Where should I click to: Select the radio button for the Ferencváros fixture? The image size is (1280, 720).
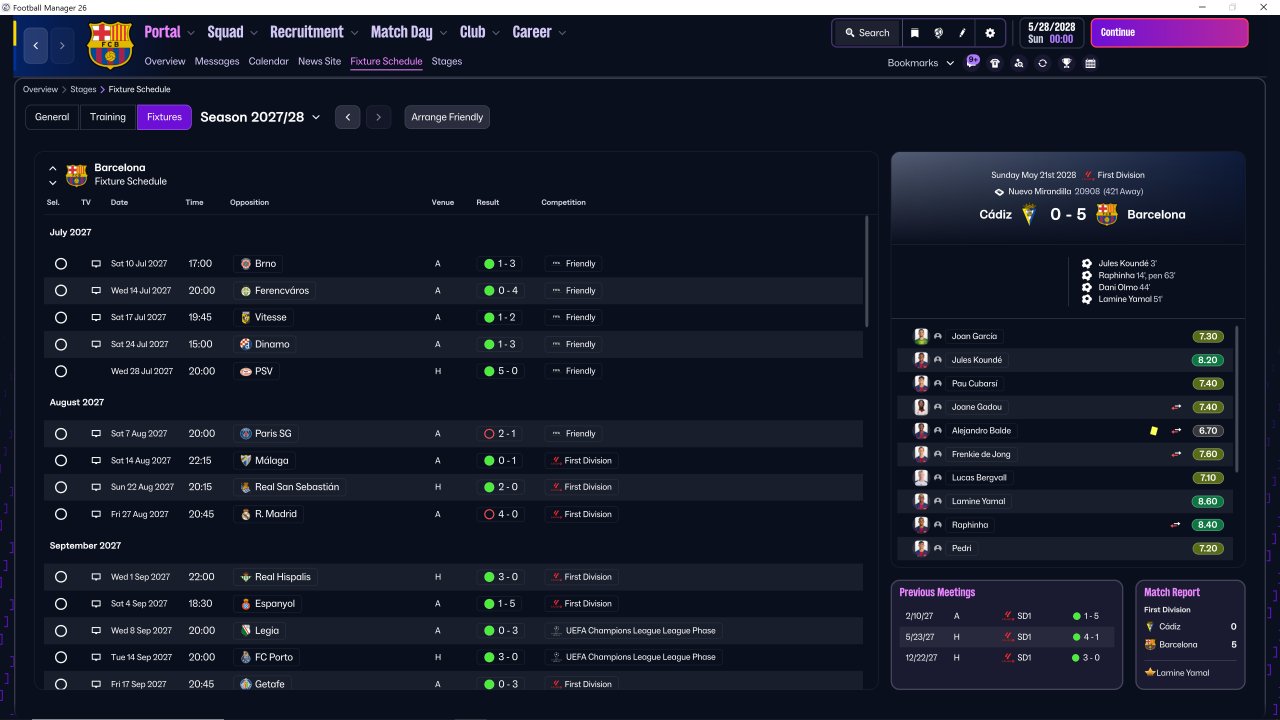pos(61,291)
